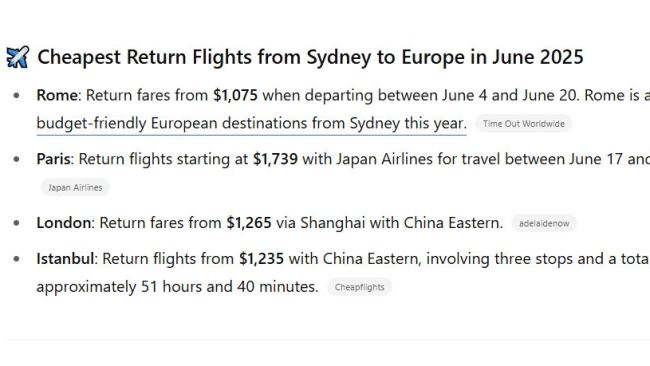
Task: Open the Japan Airlines citation chip
Action: (x=75, y=187)
